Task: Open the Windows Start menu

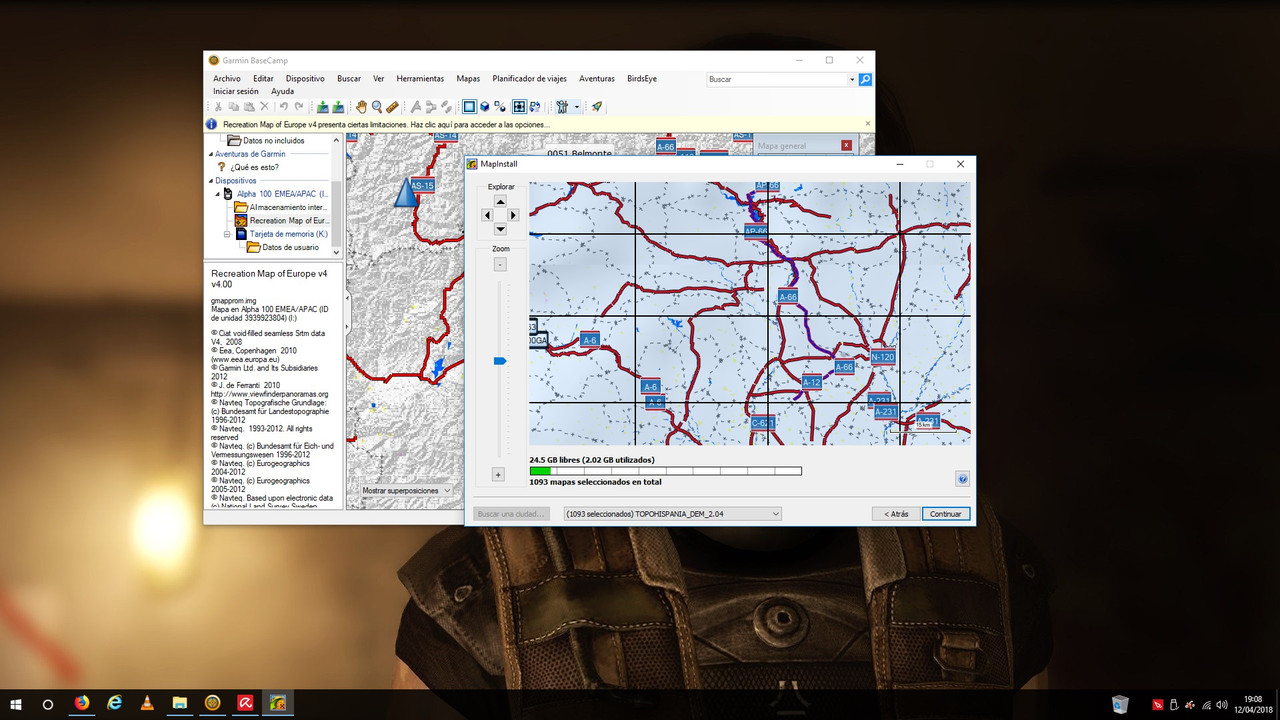Action: point(16,704)
